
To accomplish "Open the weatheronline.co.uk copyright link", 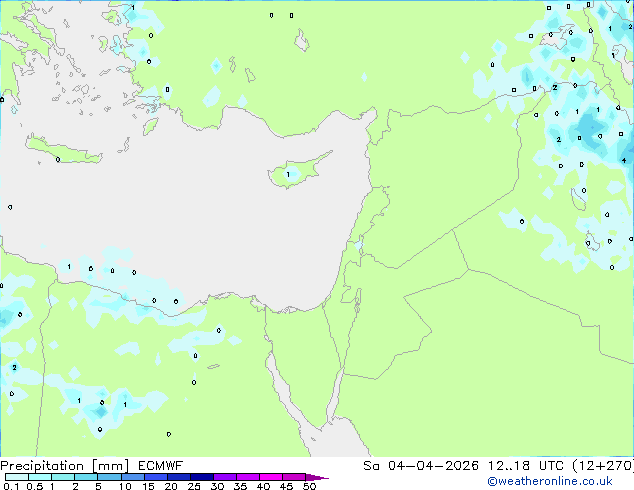I will tap(549, 481).
